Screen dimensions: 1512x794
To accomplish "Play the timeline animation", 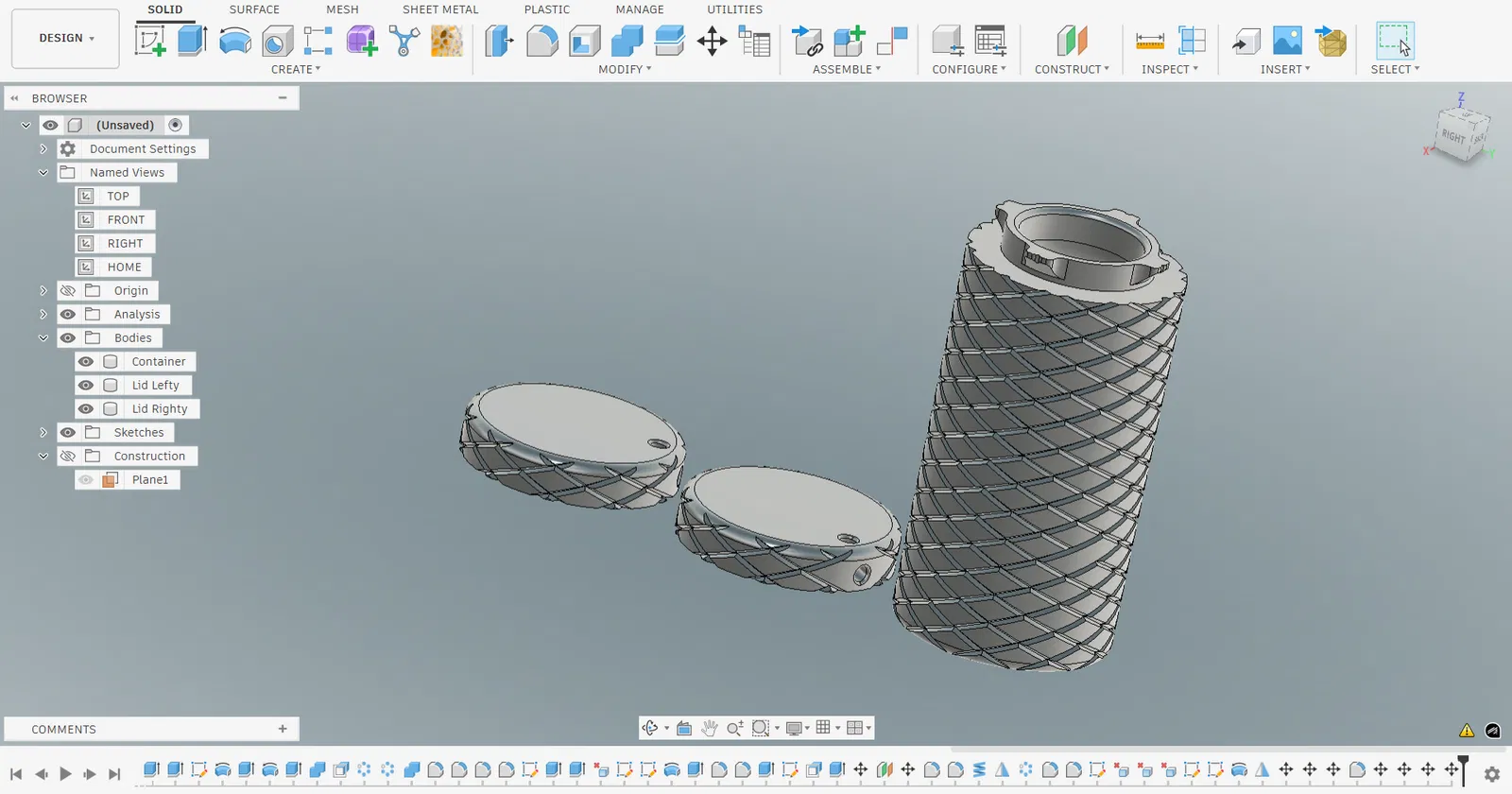I will coord(65,774).
